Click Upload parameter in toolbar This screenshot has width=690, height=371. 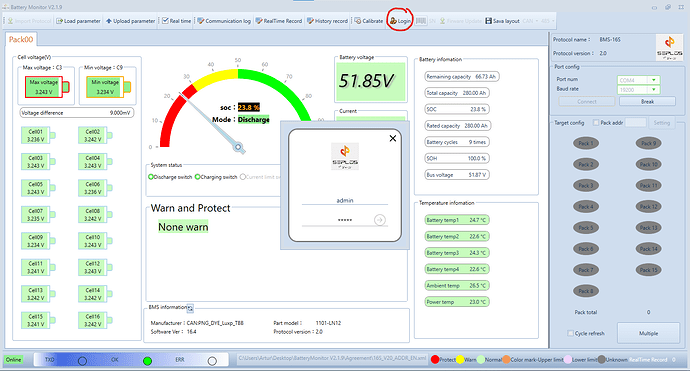(131, 21)
